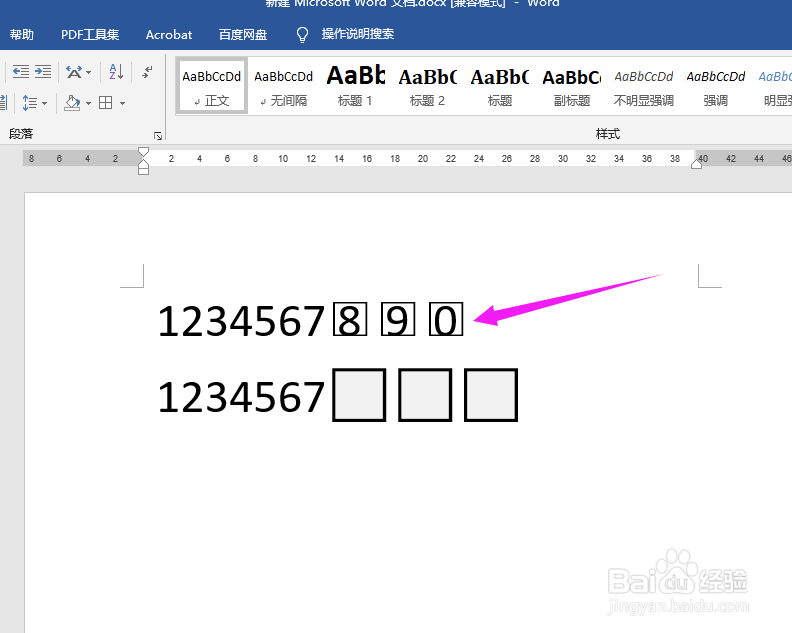Open the paragraph settings dialog launcher
Screen dimensions: 792x633
coord(158,136)
